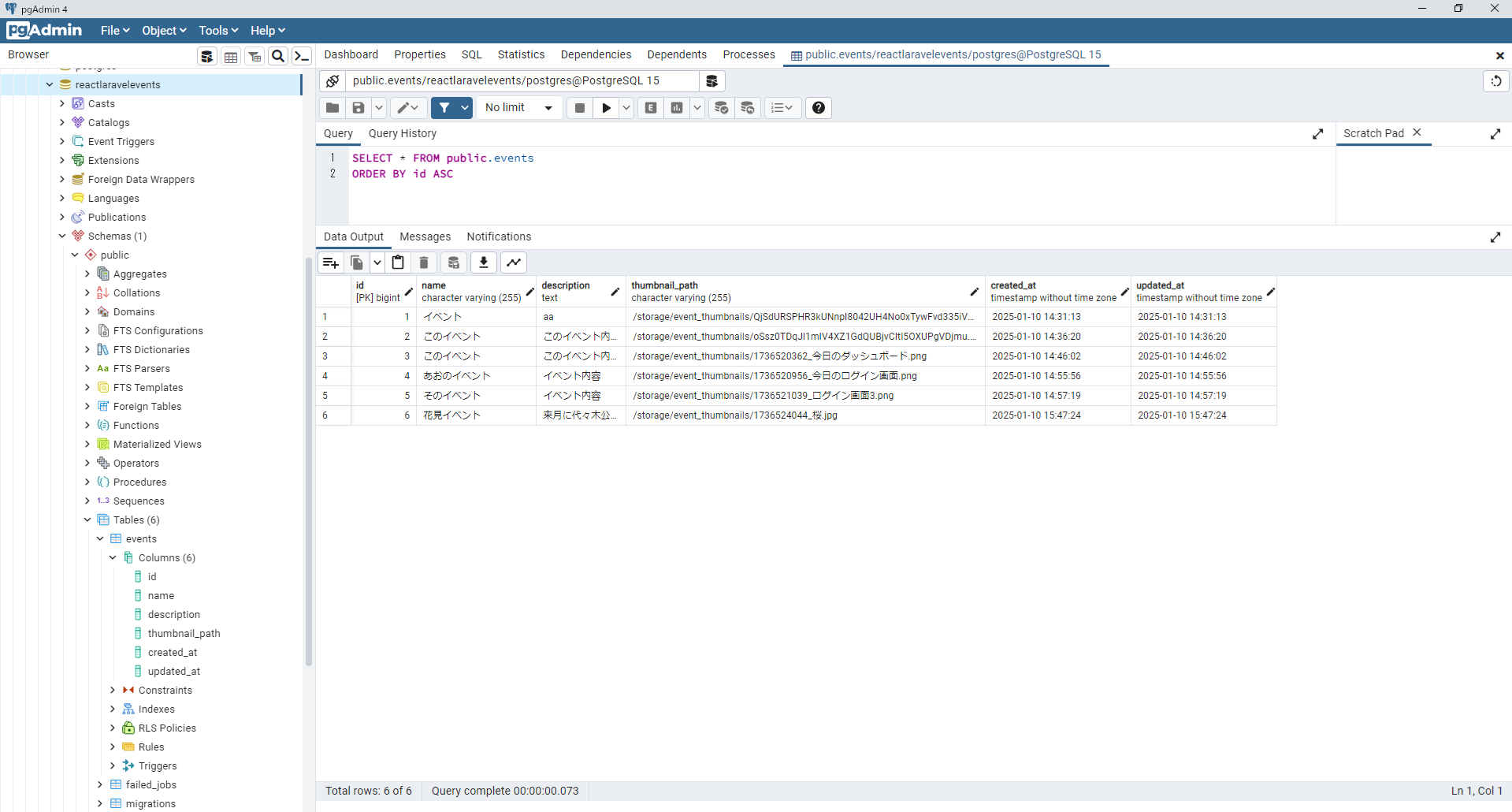The width and height of the screenshot is (1512, 812).
Task: Switch to the Statistics tab
Action: pyautogui.click(x=521, y=54)
